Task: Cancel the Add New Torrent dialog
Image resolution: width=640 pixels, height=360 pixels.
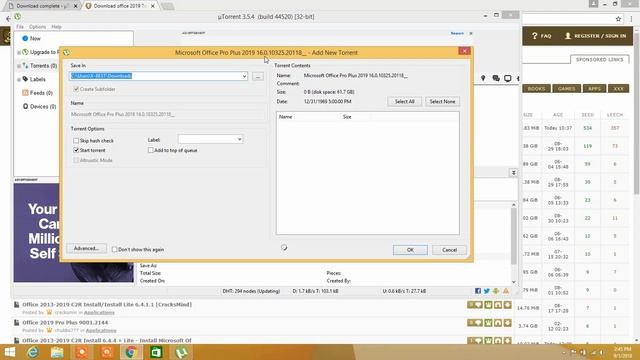Action: (x=449, y=250)
